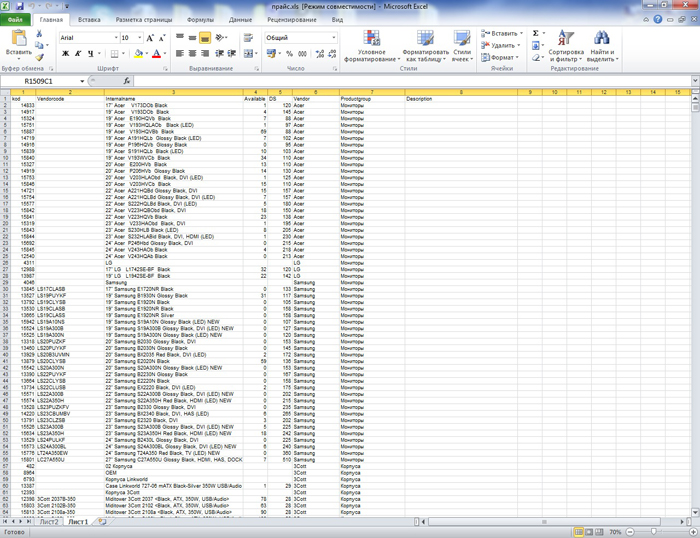This screenshot has height=538, width=700.
Task: Open Найти и выделить binoculars
Action: click(602, 46)
